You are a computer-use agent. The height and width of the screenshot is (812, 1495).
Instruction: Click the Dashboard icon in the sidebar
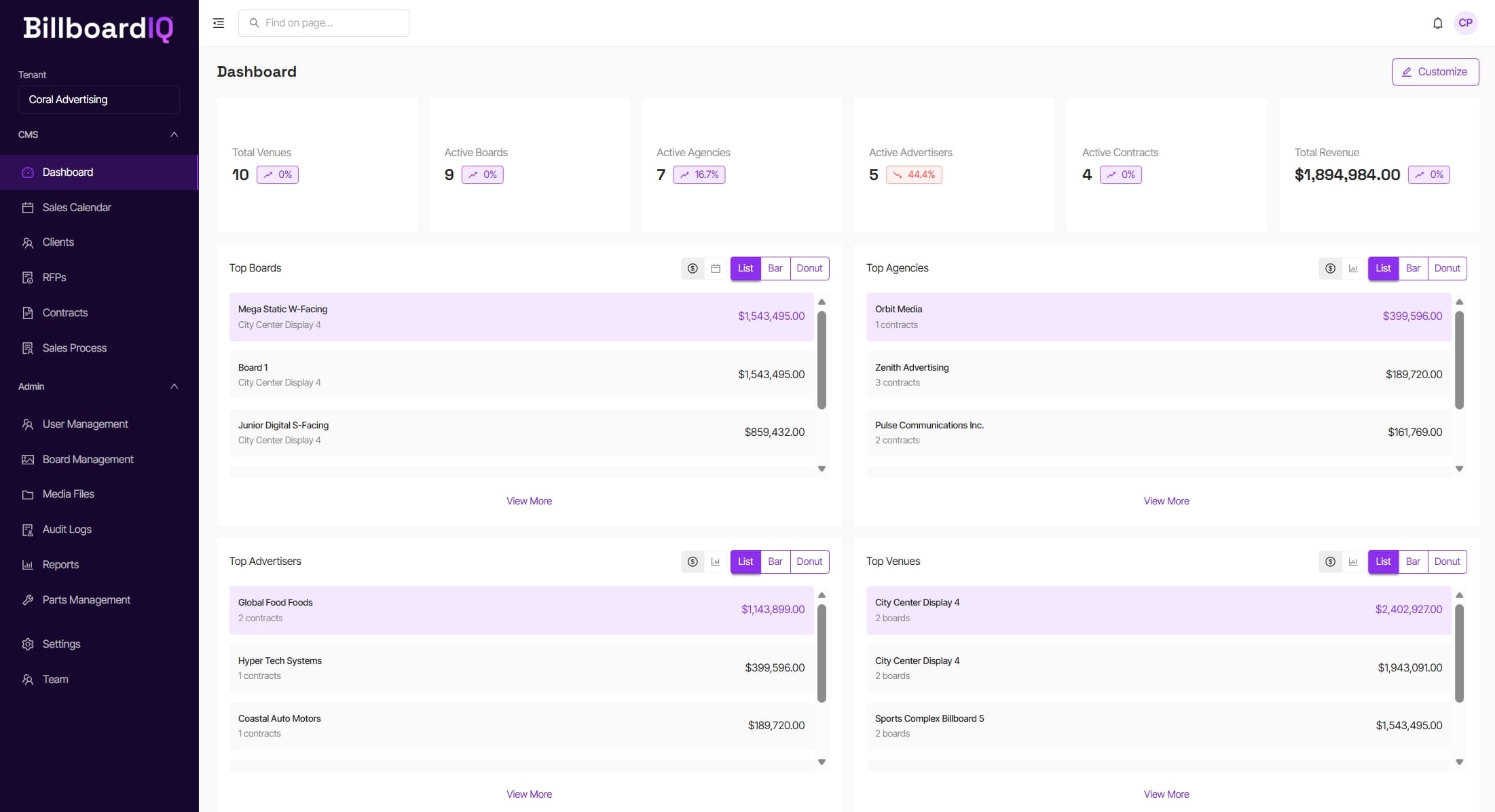(28, 172)
